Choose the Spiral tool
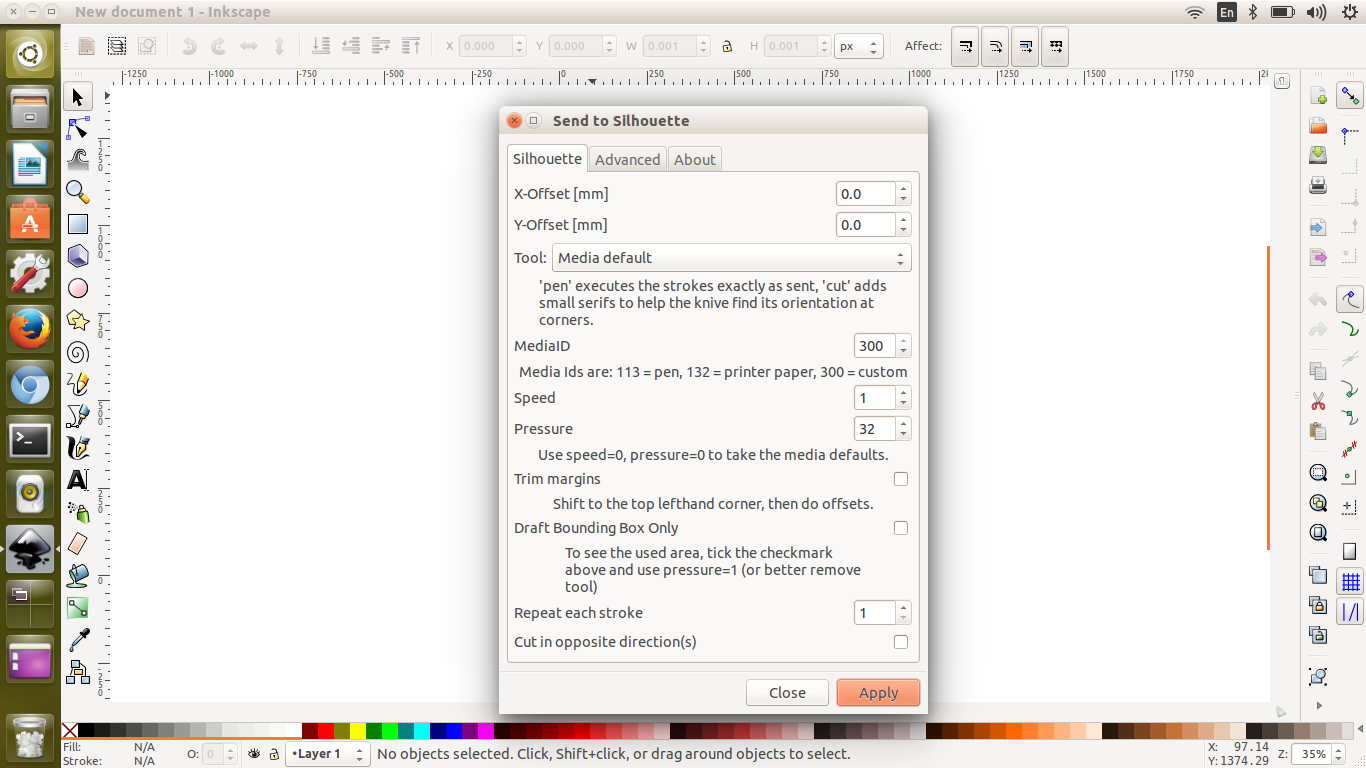This screenshot has height=768, width=1366. point(77,352)
